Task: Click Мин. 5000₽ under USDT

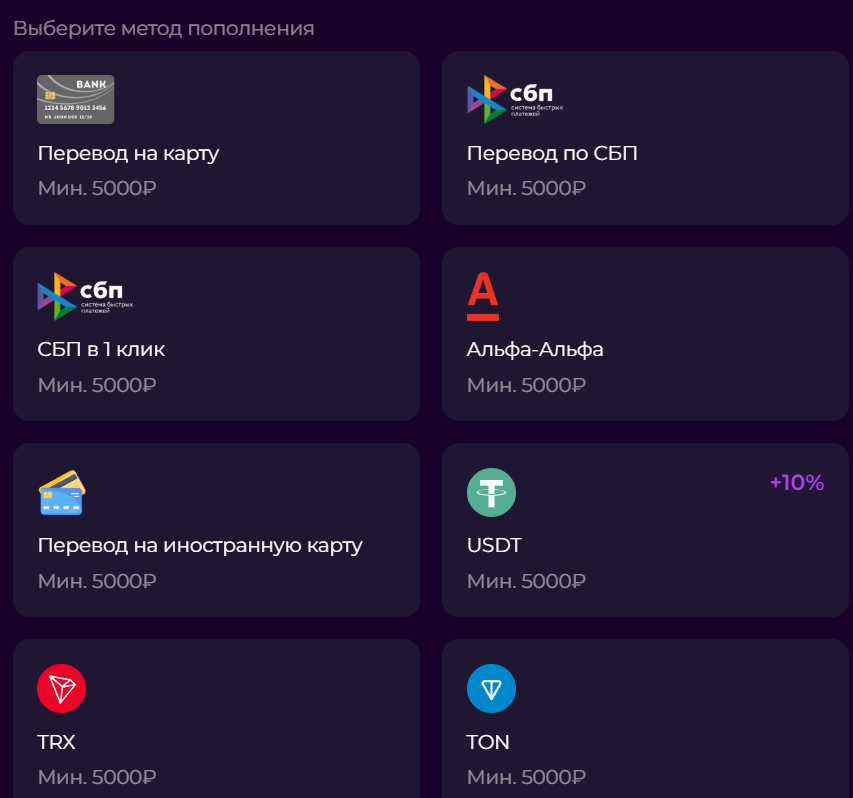Action: coord(526,580)
